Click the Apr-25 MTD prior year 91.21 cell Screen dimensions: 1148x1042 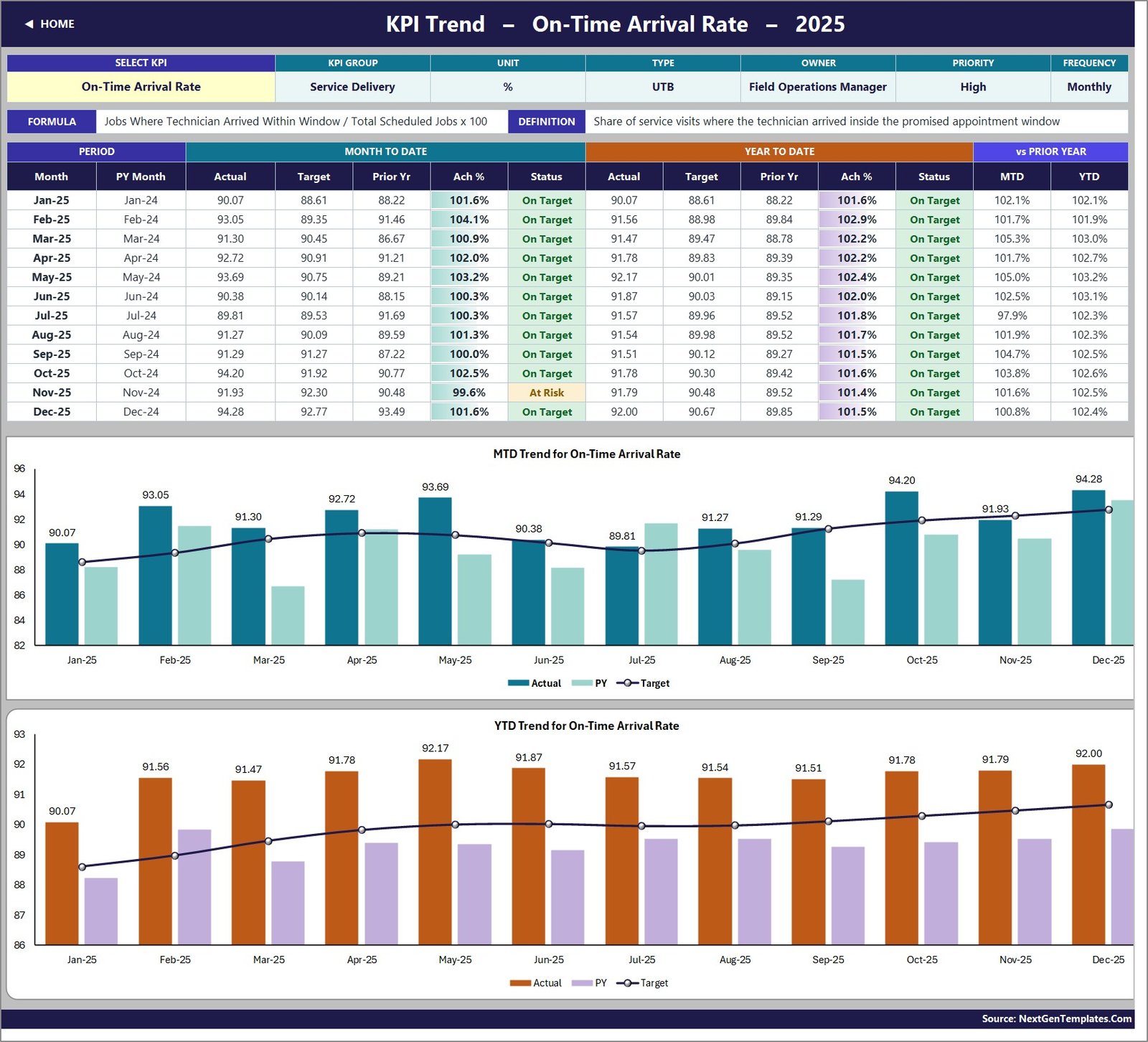coord(391,258)
